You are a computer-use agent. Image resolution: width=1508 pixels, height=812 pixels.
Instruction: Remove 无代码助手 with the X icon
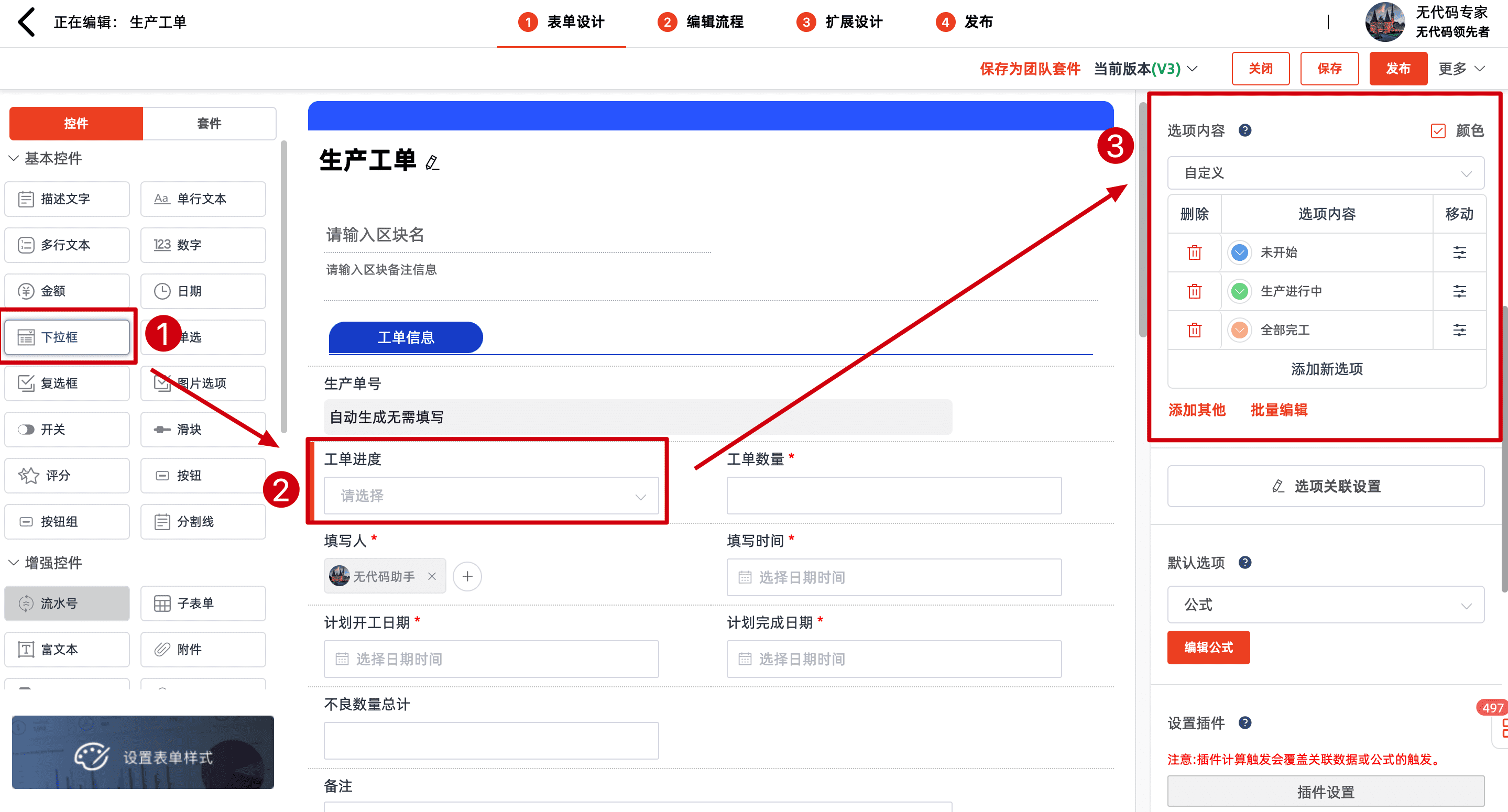point(432,577)
